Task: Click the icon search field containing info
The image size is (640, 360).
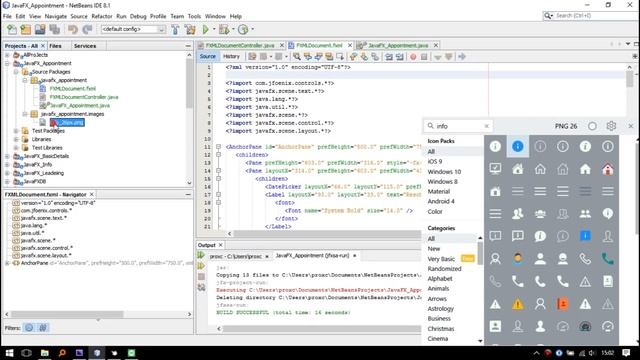Action: (458, 126)
